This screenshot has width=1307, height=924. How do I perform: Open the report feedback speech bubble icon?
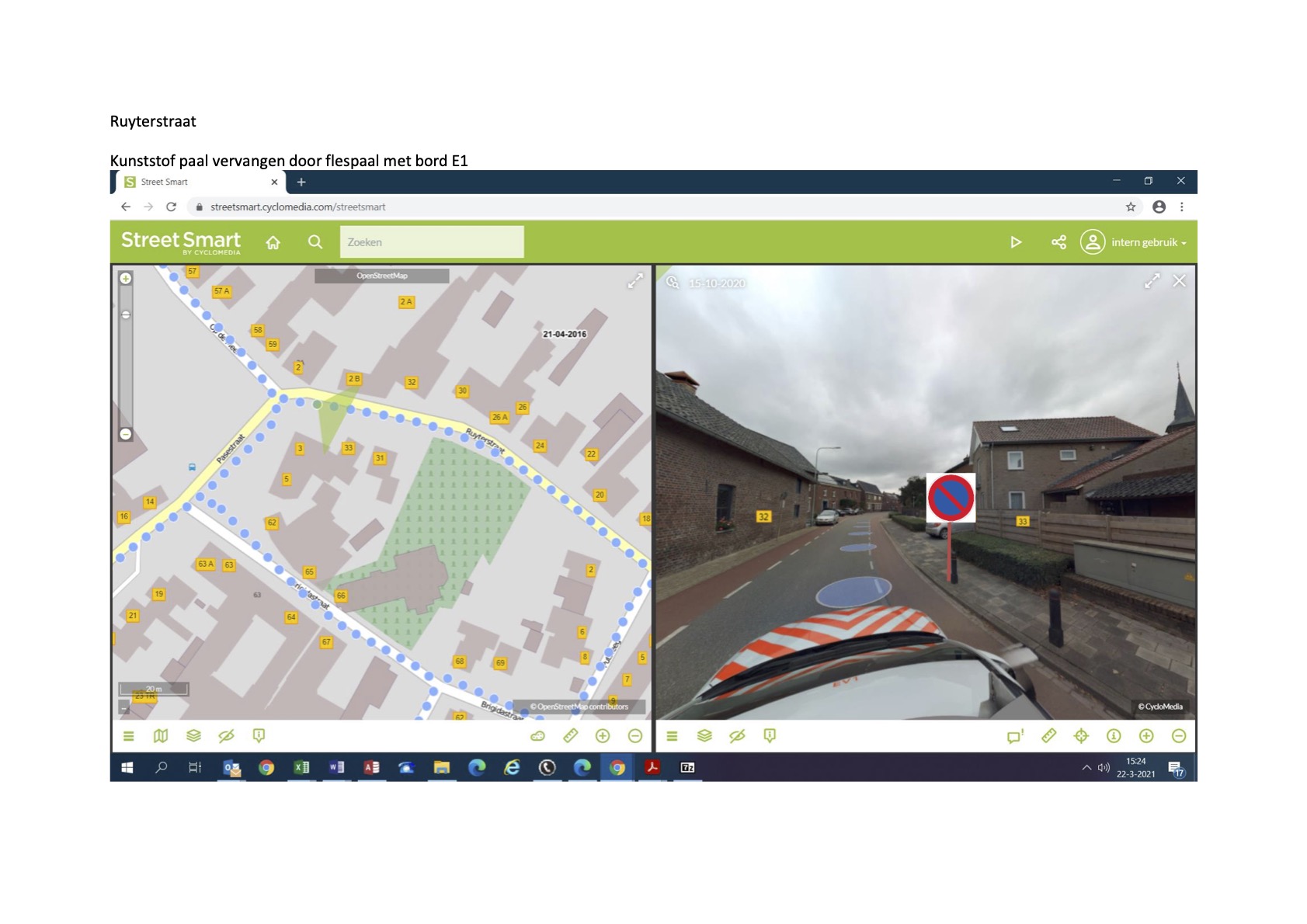tap(1015, 735)
